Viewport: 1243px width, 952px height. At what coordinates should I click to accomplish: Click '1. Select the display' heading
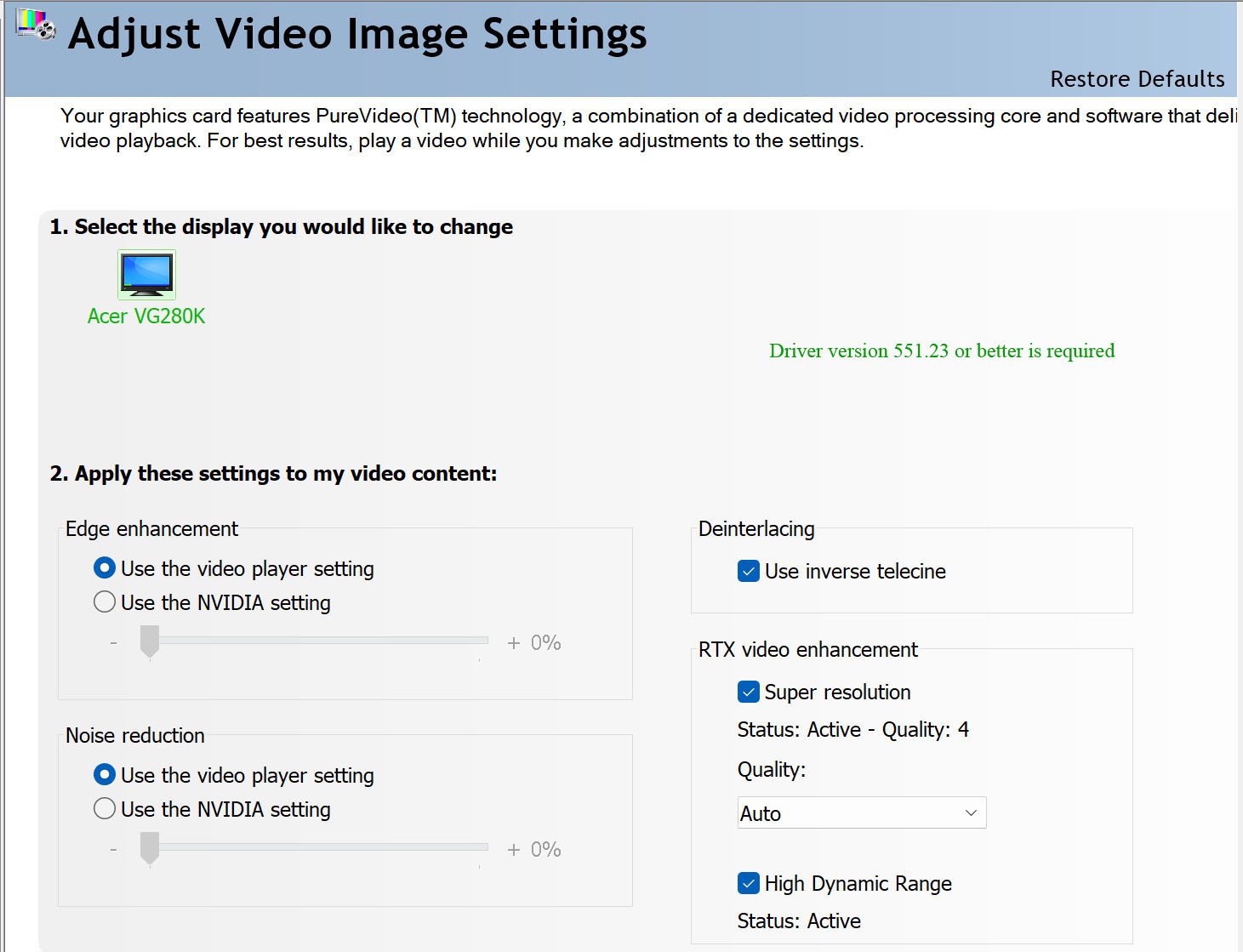[282, 227]
